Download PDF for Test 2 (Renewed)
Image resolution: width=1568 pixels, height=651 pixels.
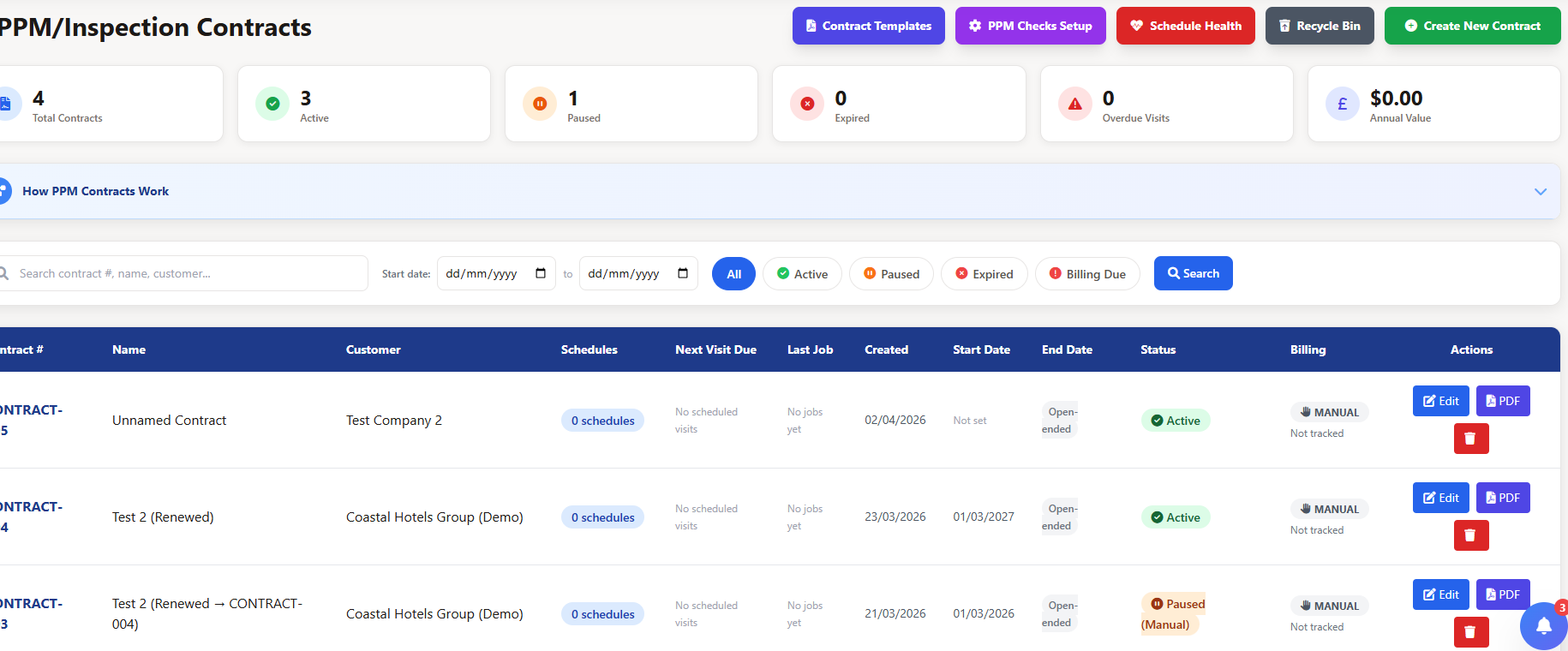pyautogui.click(x=1503, y=498)
